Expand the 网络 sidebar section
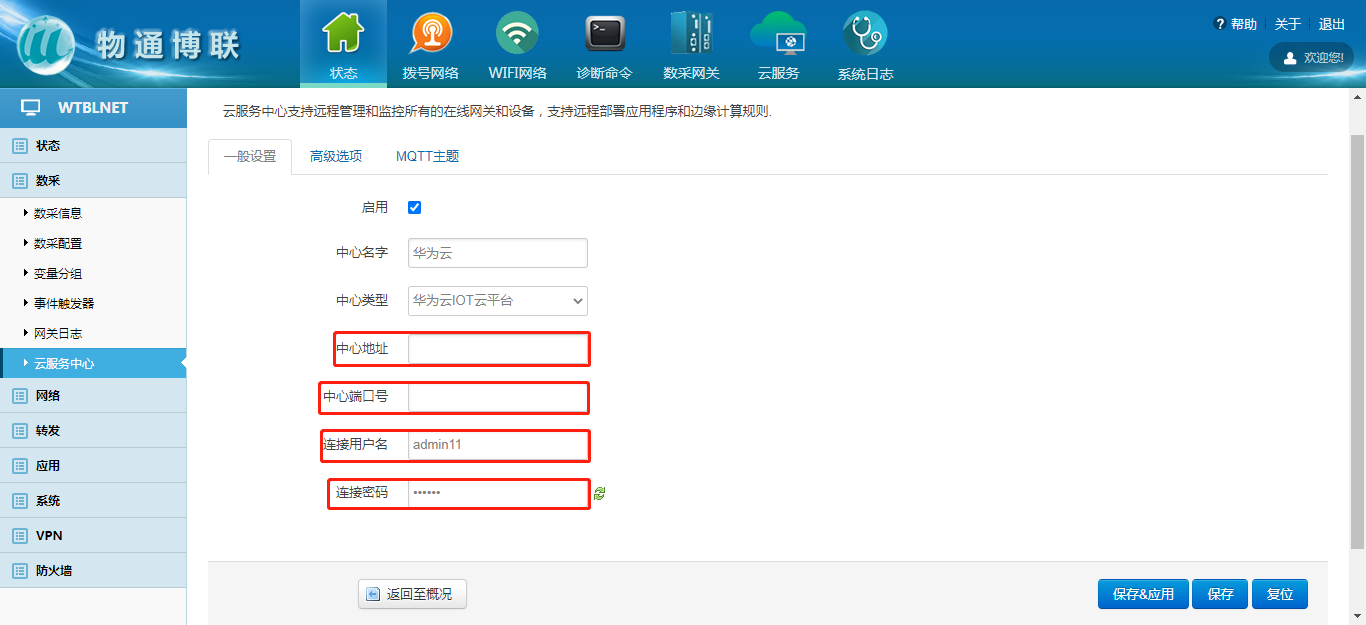 [48, 396]
